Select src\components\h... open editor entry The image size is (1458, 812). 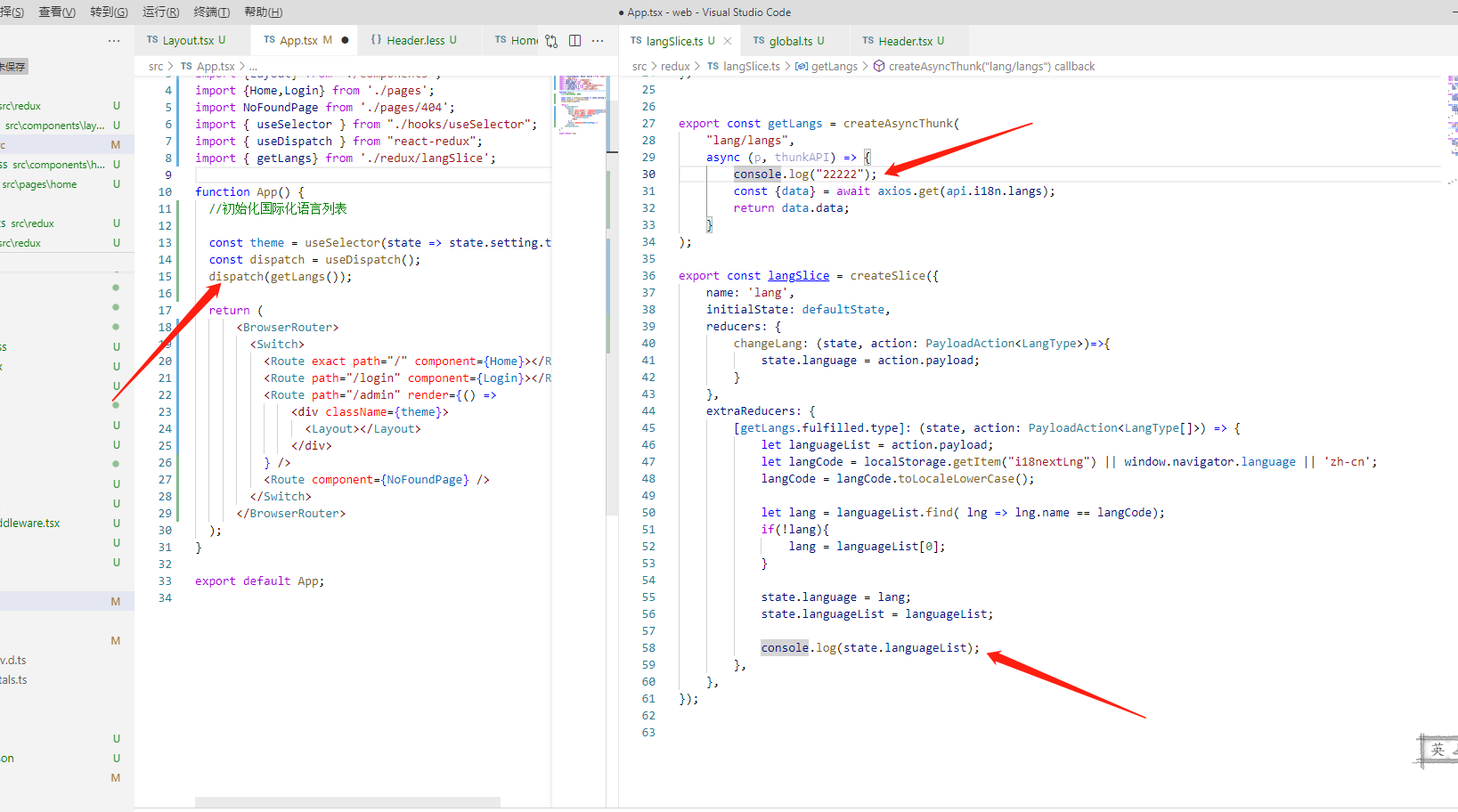coord(59,165)
